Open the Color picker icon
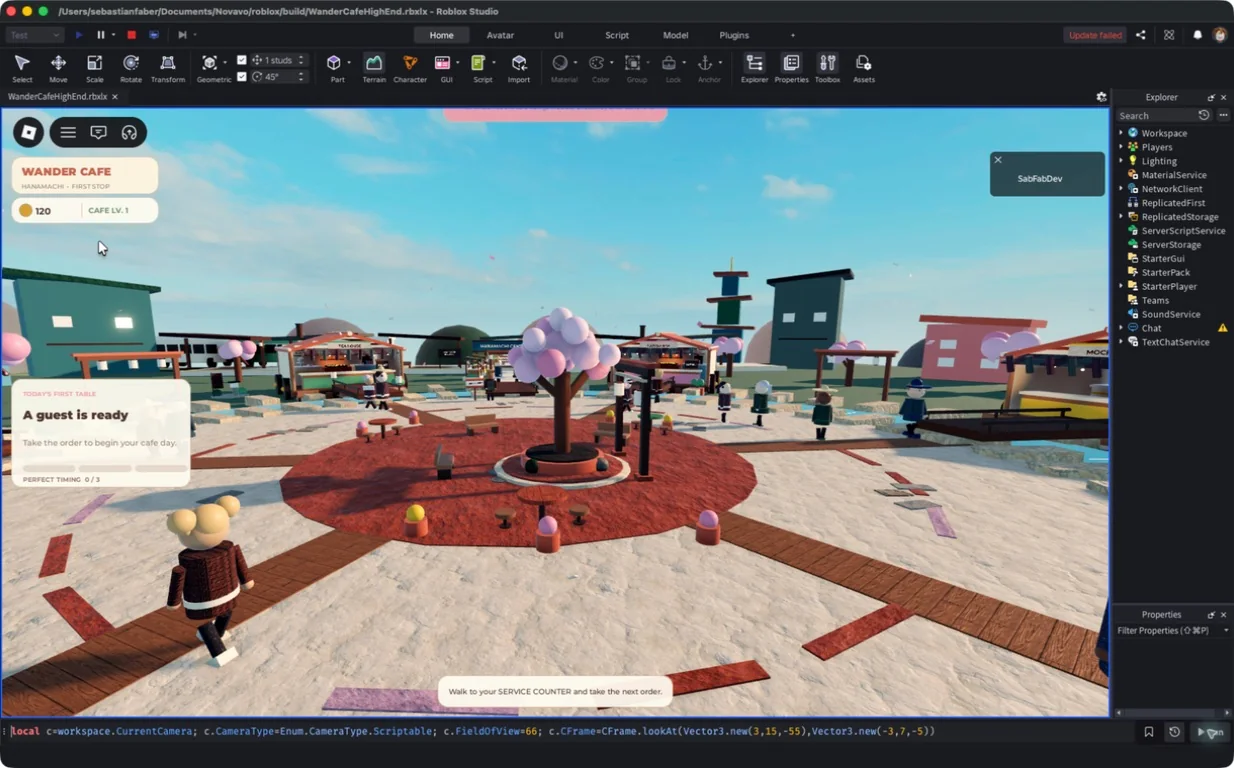Screen dimensions: 1234x768 point(596,63)
